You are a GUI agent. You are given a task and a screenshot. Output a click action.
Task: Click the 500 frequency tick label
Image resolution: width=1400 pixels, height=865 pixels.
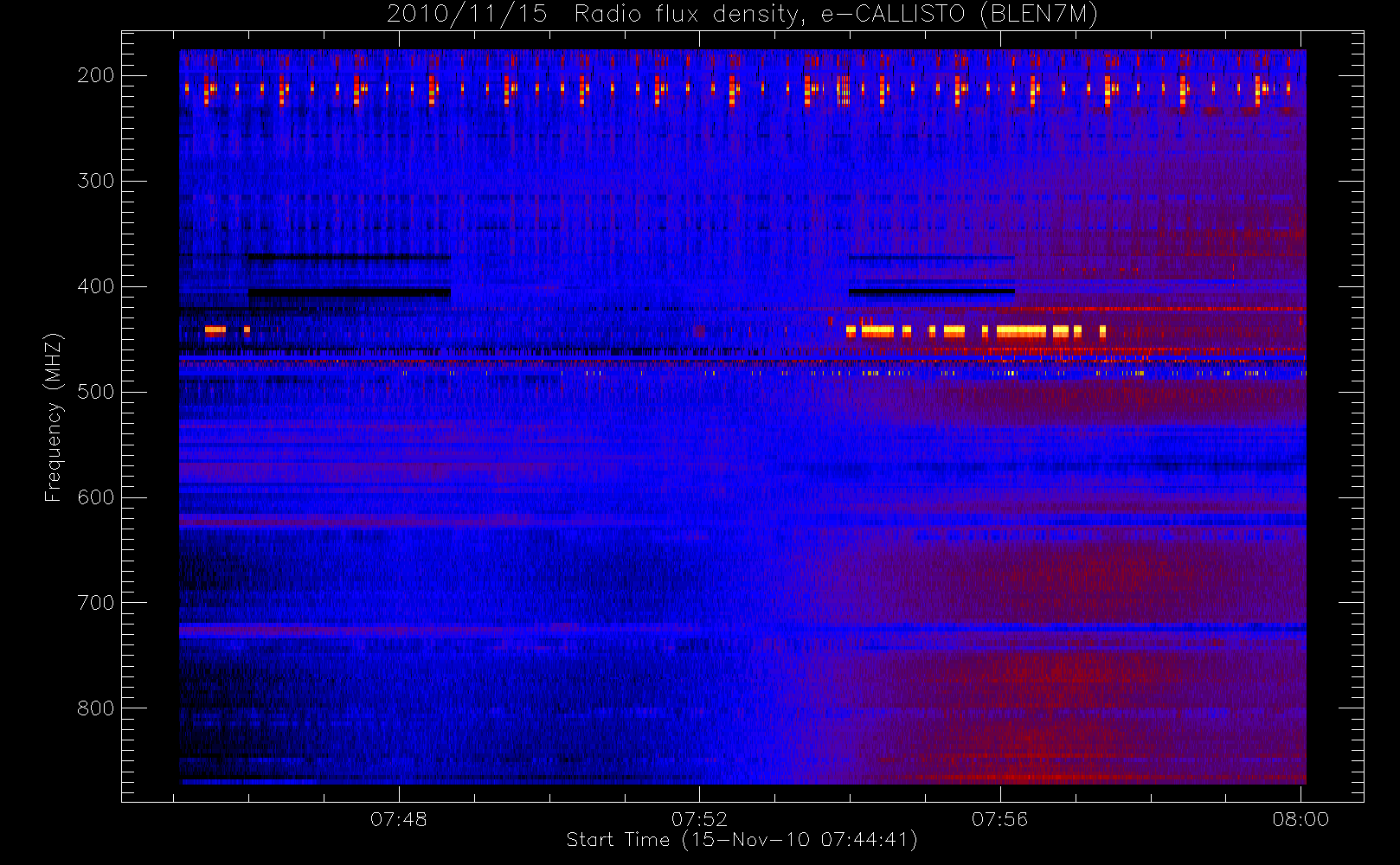coord(96,392)
